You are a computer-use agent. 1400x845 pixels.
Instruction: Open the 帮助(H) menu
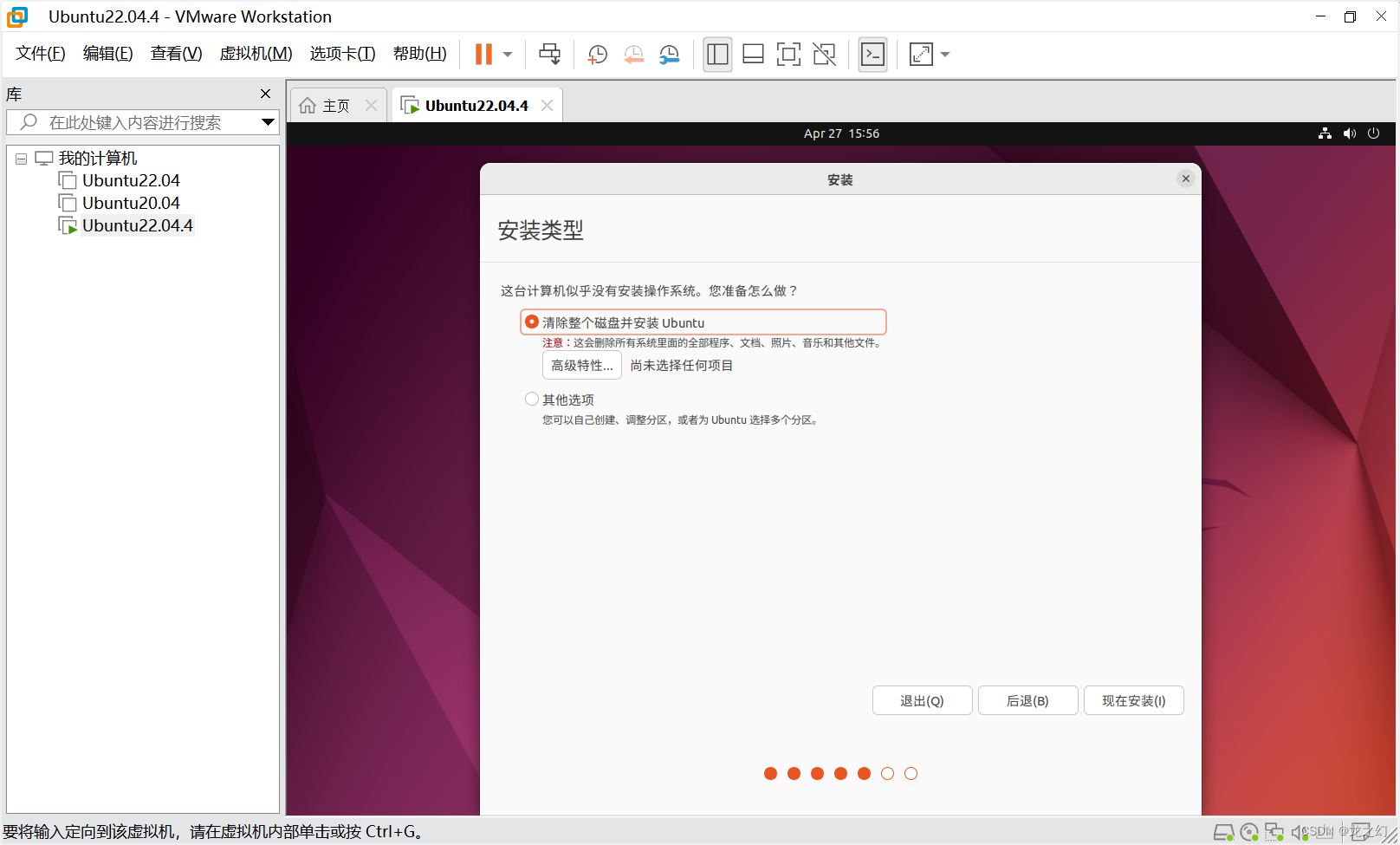click(x=420, y=54)
